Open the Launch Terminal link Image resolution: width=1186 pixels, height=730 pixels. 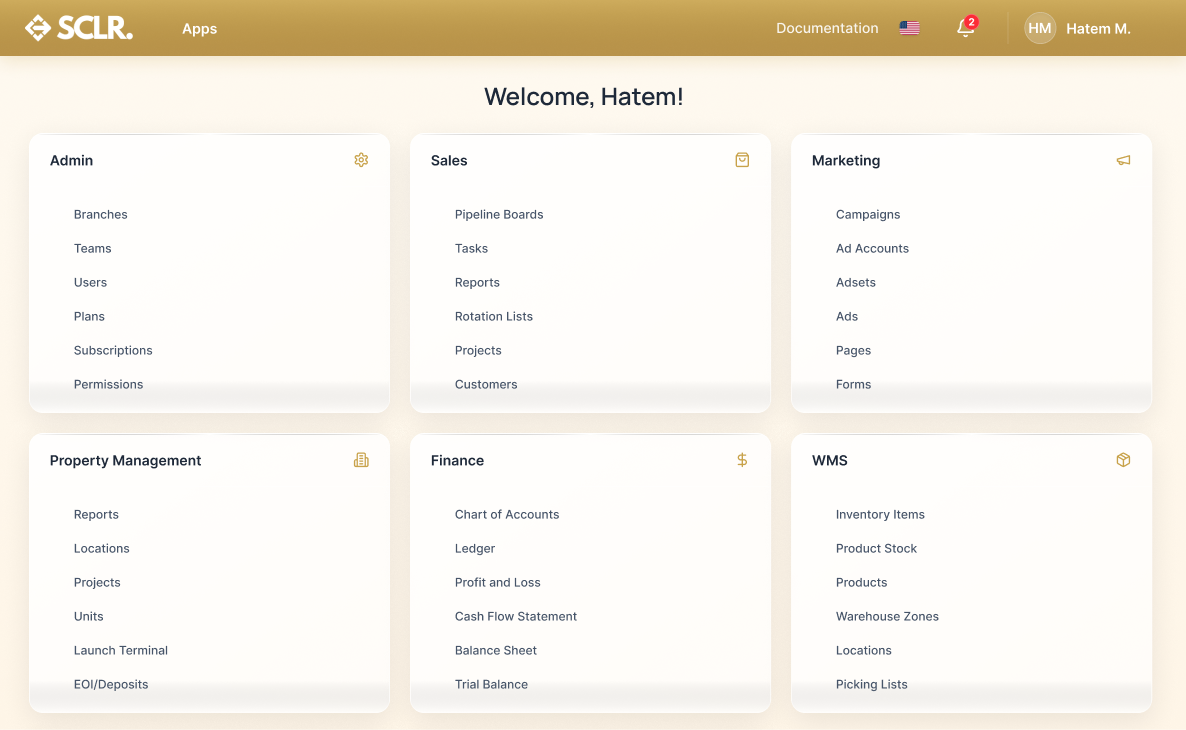pyautogui.click(x=121, y=650)
